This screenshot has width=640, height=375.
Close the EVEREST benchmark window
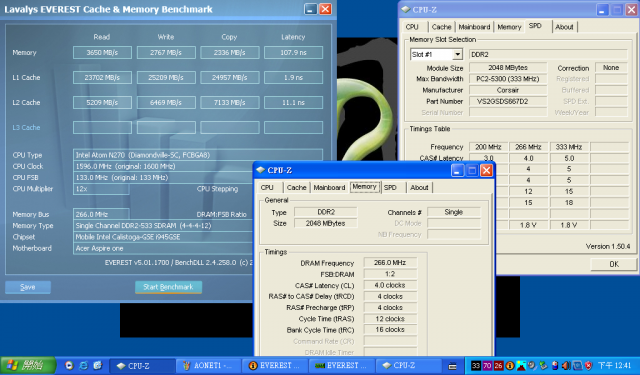point(325,9)
